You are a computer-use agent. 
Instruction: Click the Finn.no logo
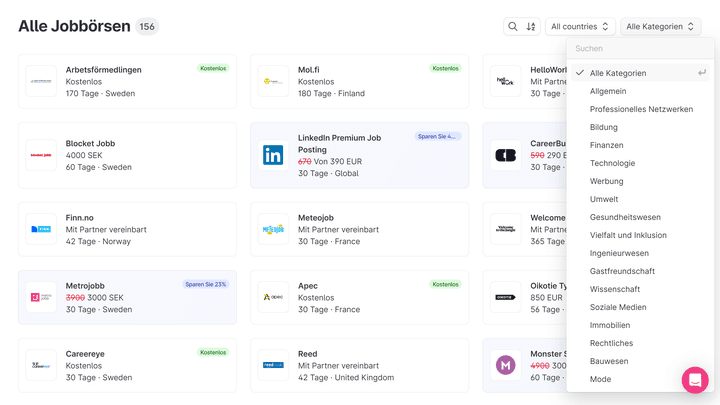[x=41, y=229]
